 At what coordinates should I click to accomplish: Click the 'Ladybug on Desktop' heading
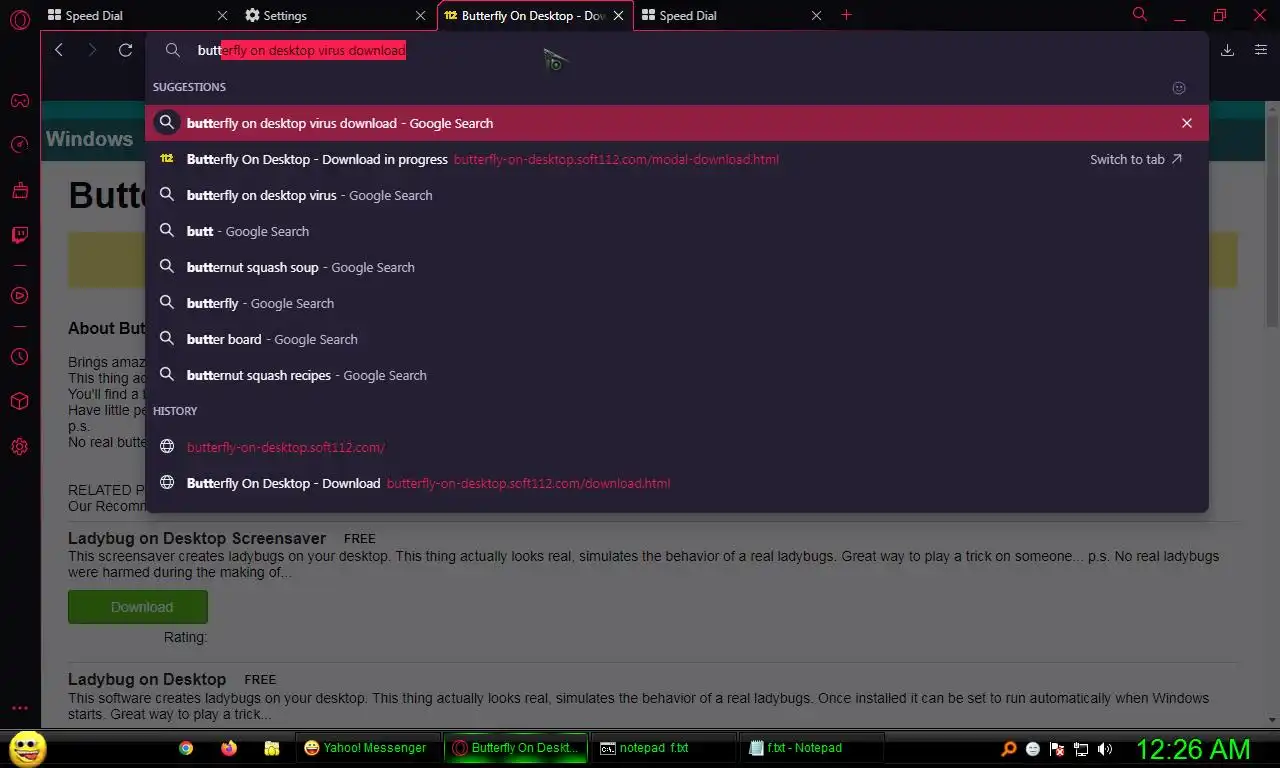tap(147, 679)
